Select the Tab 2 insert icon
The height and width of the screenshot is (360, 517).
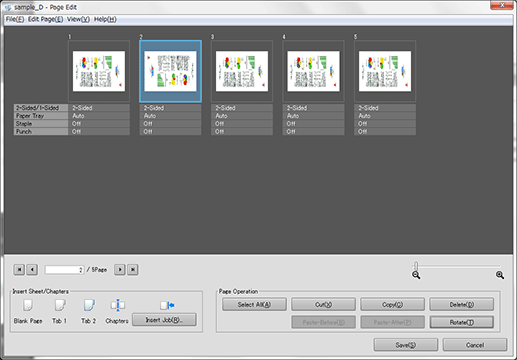pos(89,305)
